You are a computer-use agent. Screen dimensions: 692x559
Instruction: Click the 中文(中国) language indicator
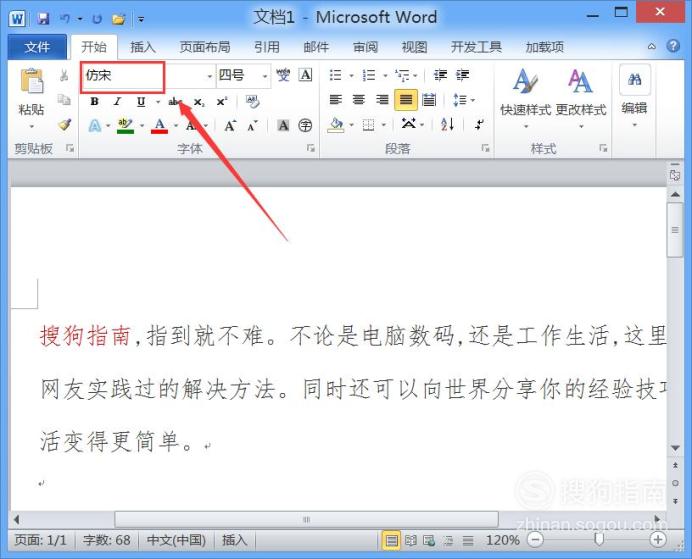[x=176, y=540]
